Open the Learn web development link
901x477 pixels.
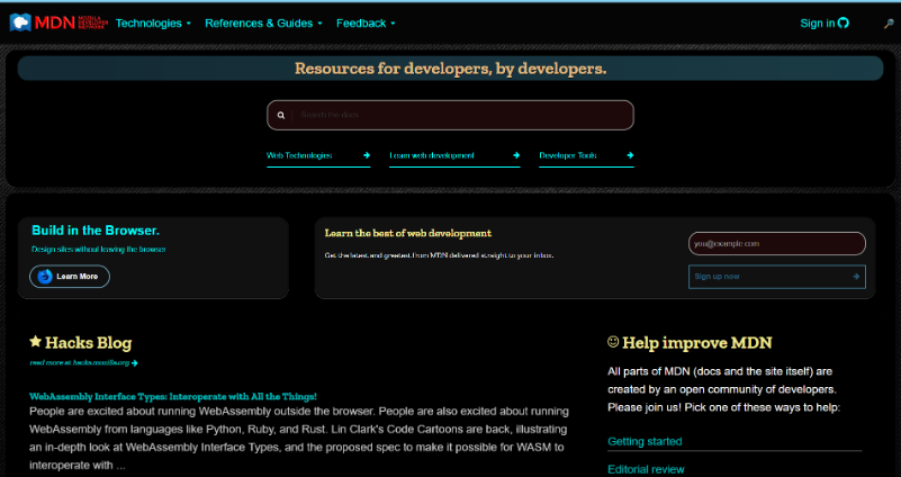pos(455,156)
